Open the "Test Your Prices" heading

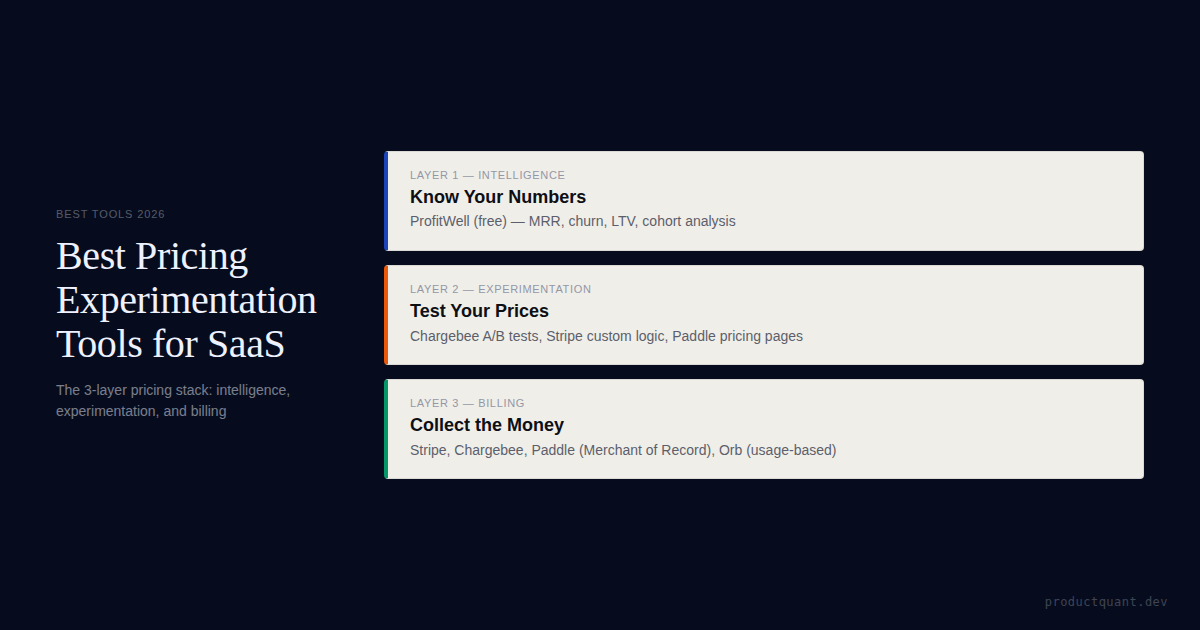coord(479,311)
